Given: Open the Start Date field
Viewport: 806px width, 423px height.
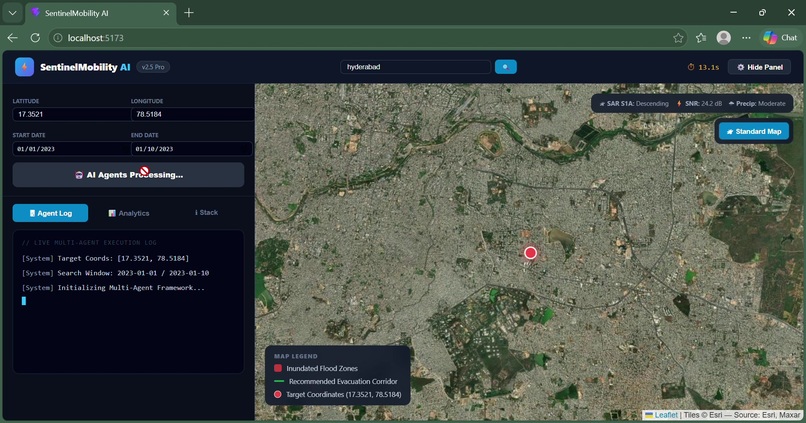Looking at the screenshot, I should click(71, 149).
